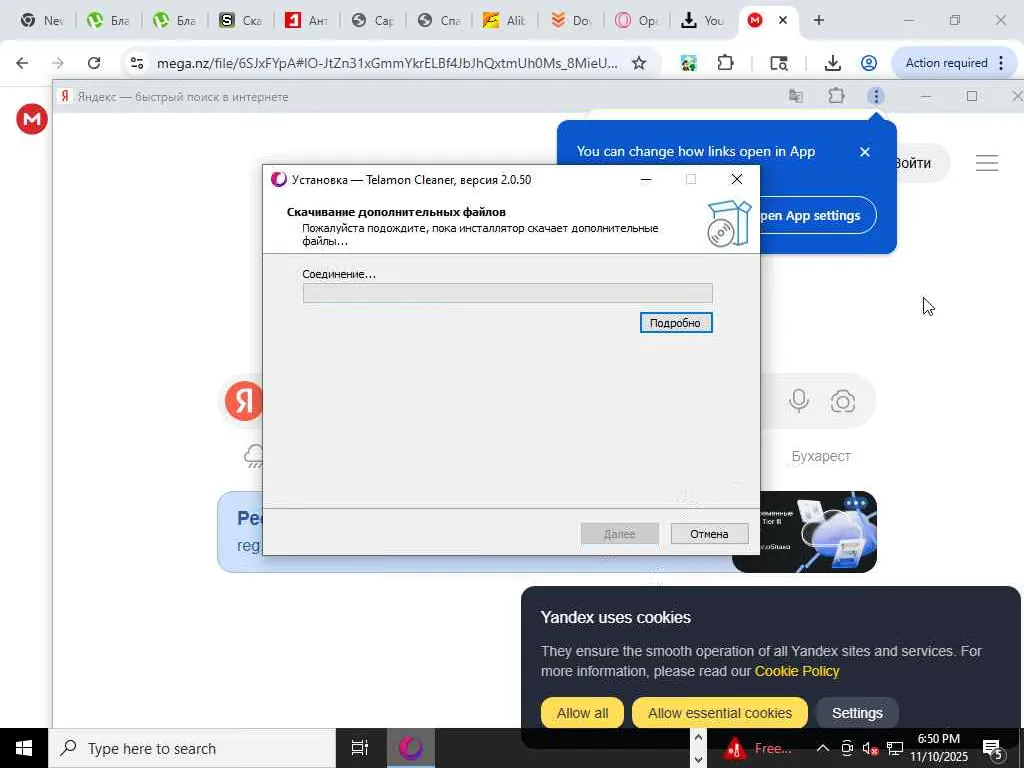Screen dimensions: 1024x768
Task: Switch to the Skachat tab with S icon
Action: (240, 20)
